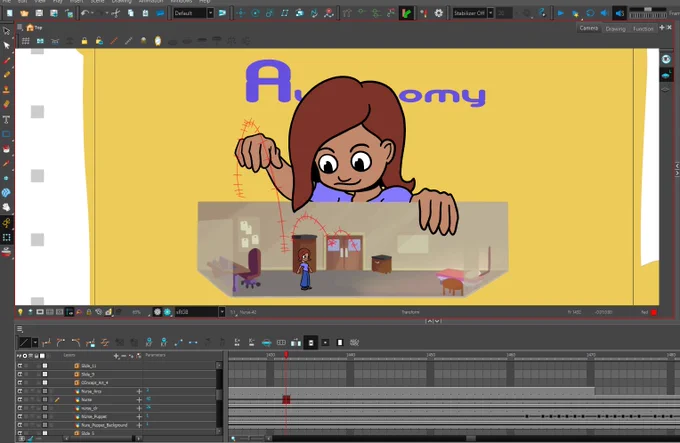Select the Hand grabber tool

click(7, 208)
